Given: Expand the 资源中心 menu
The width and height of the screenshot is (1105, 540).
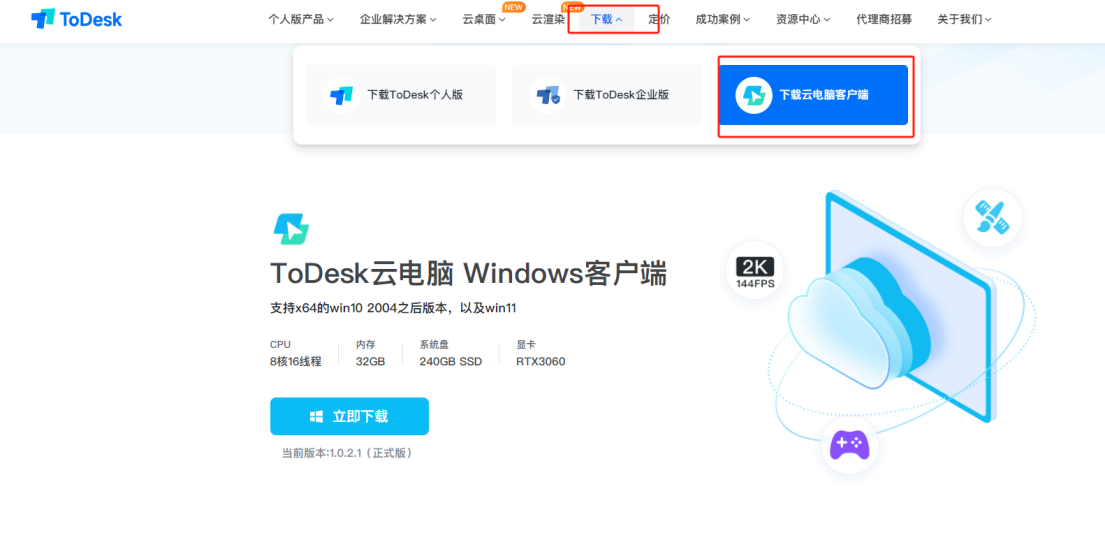Looking at the screenshot, I should coord(803,19).
